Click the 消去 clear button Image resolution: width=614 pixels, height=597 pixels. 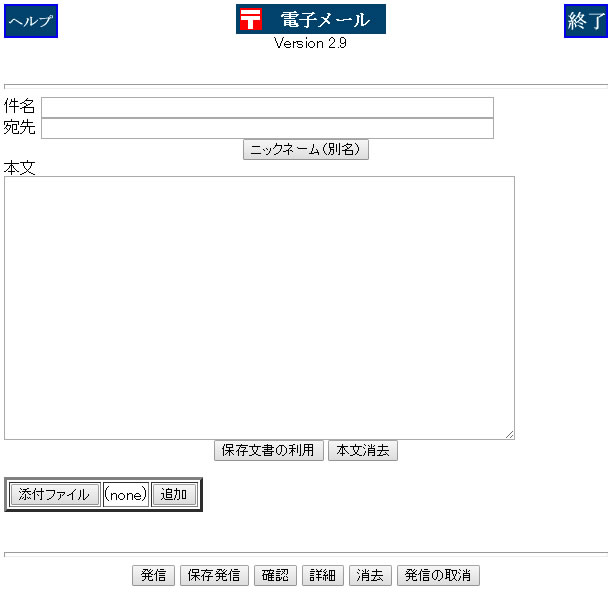coord(370,576)
